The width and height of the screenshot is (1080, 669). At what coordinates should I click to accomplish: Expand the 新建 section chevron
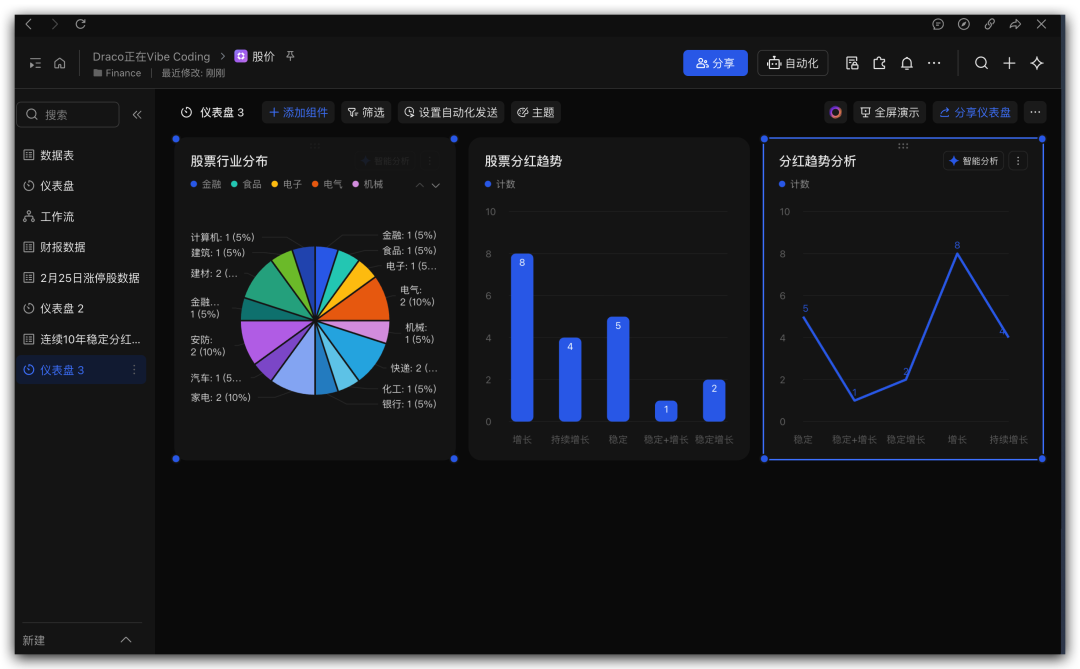[x=126, y=640]
